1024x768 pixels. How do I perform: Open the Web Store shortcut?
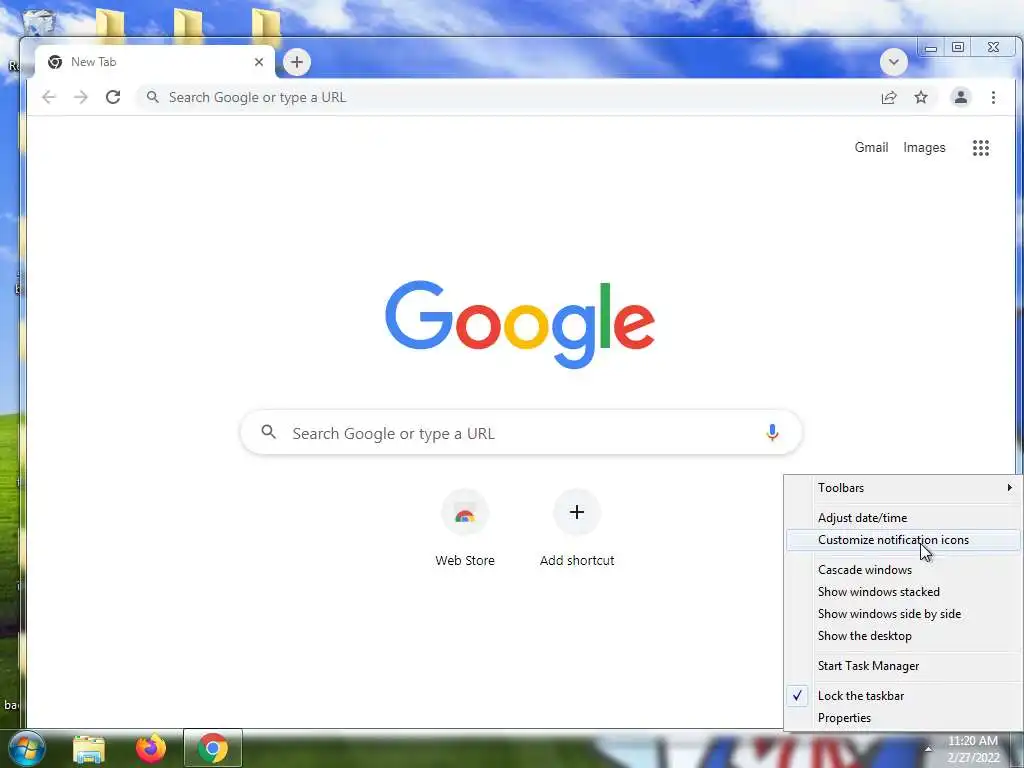465,528
